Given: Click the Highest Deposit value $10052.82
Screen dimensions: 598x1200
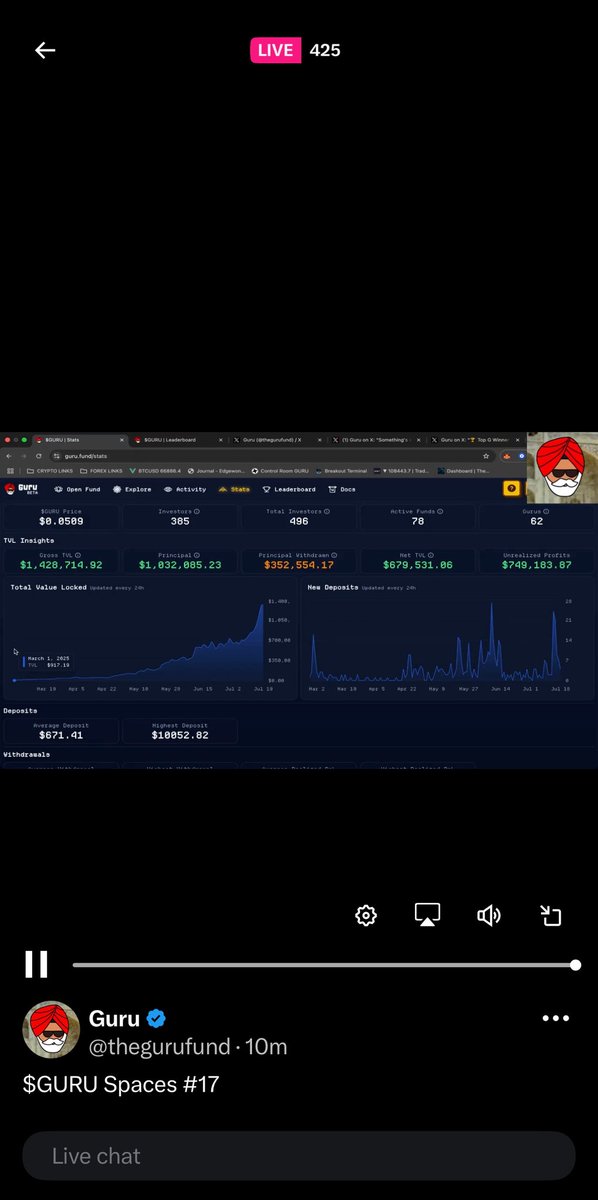Looking at the screenshot, I should 180,735.
